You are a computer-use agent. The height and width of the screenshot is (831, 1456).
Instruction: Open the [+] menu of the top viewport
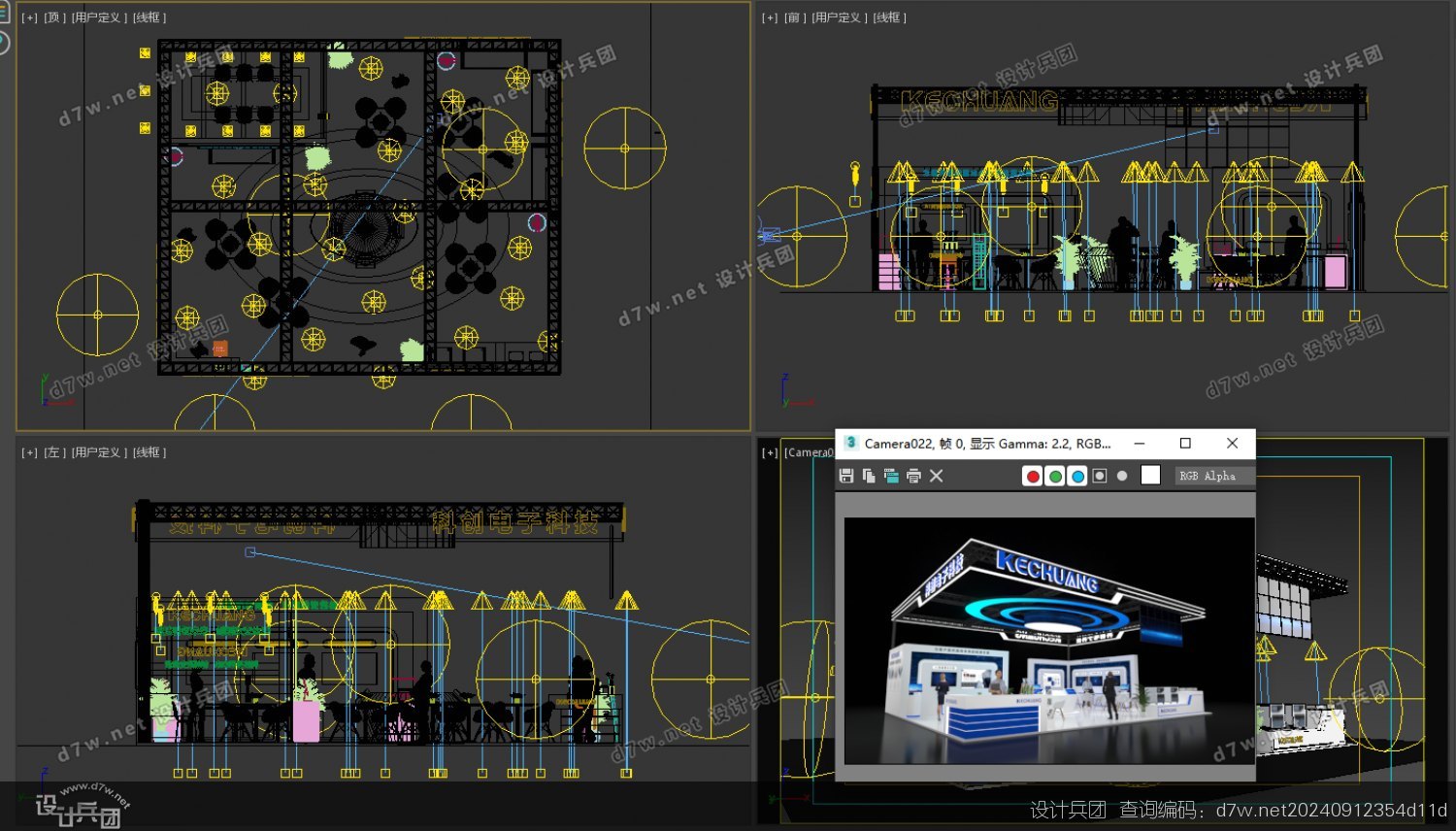coord(30,17)
